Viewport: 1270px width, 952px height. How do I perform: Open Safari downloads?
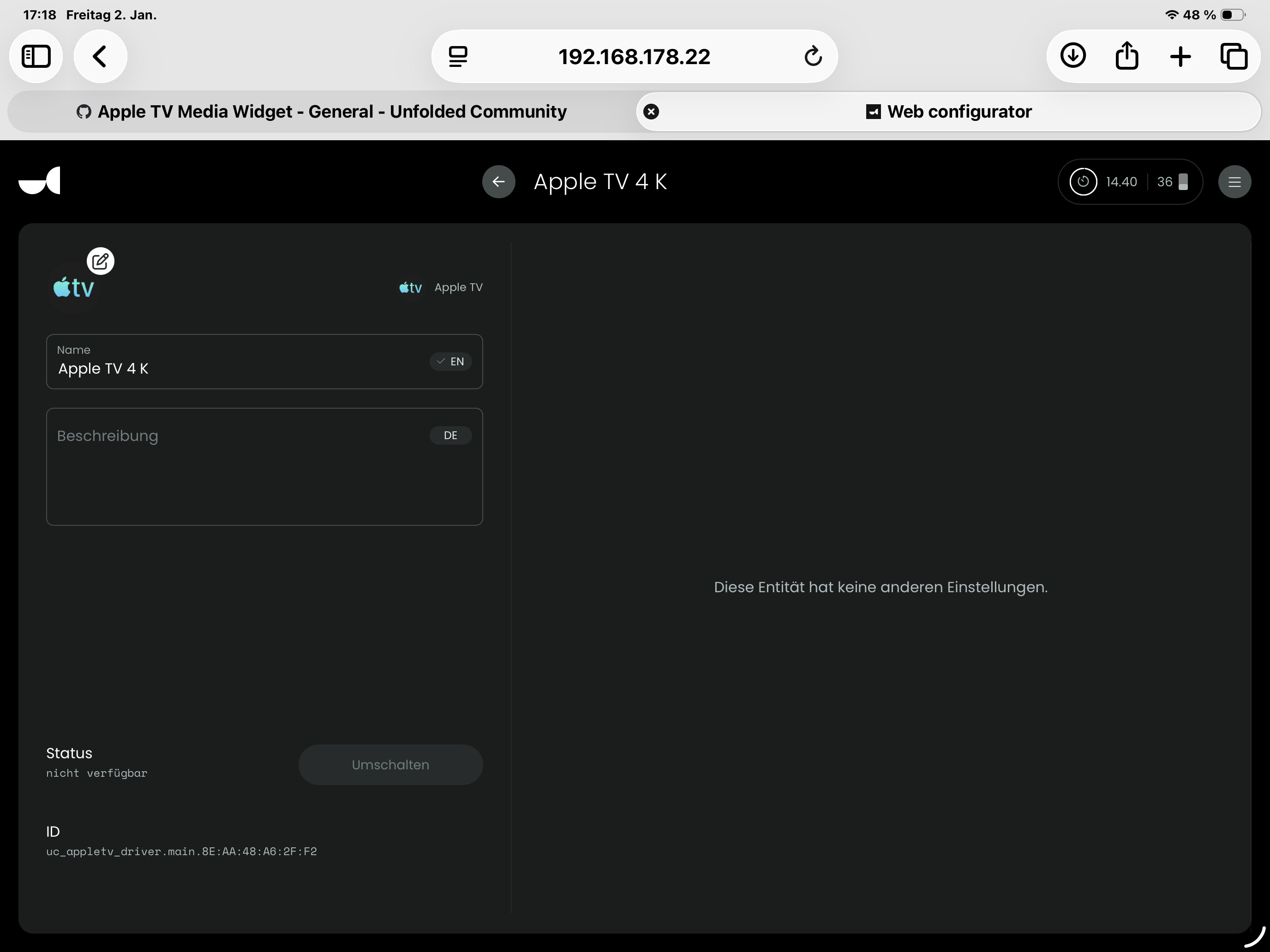[x=1072, y=56]
